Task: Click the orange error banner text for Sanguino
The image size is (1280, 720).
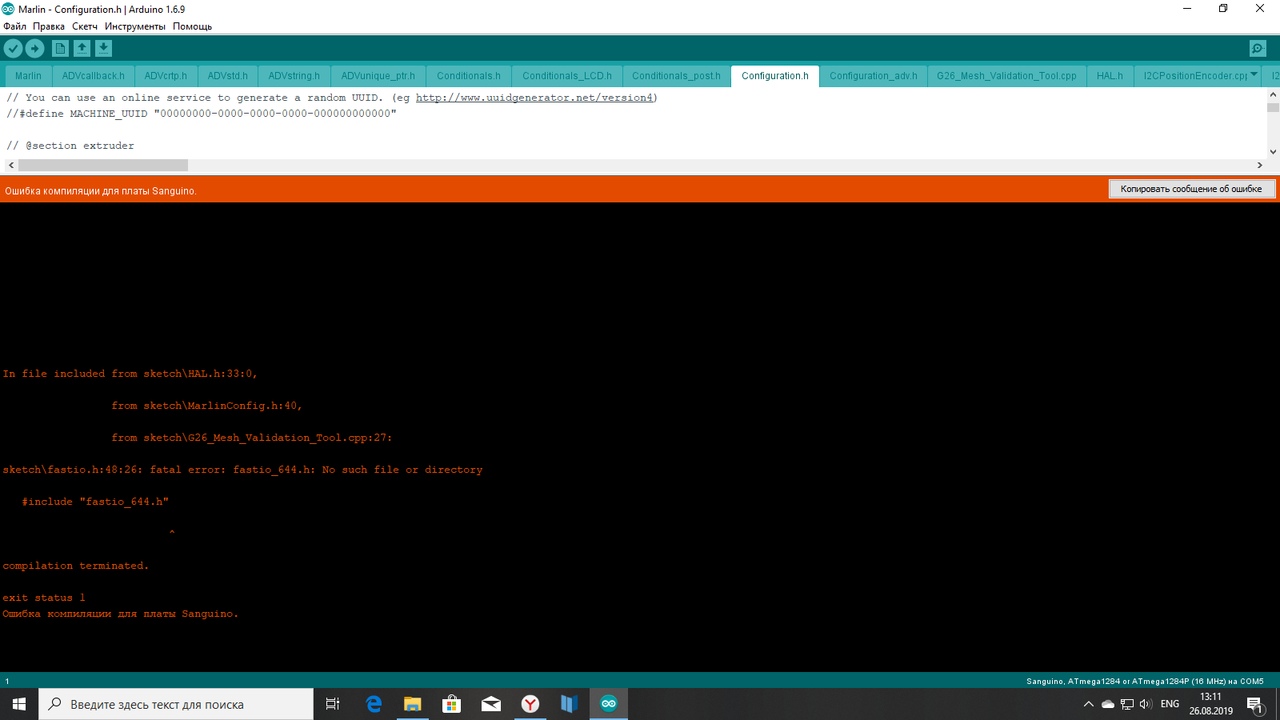Action: [x=100, y=190]
